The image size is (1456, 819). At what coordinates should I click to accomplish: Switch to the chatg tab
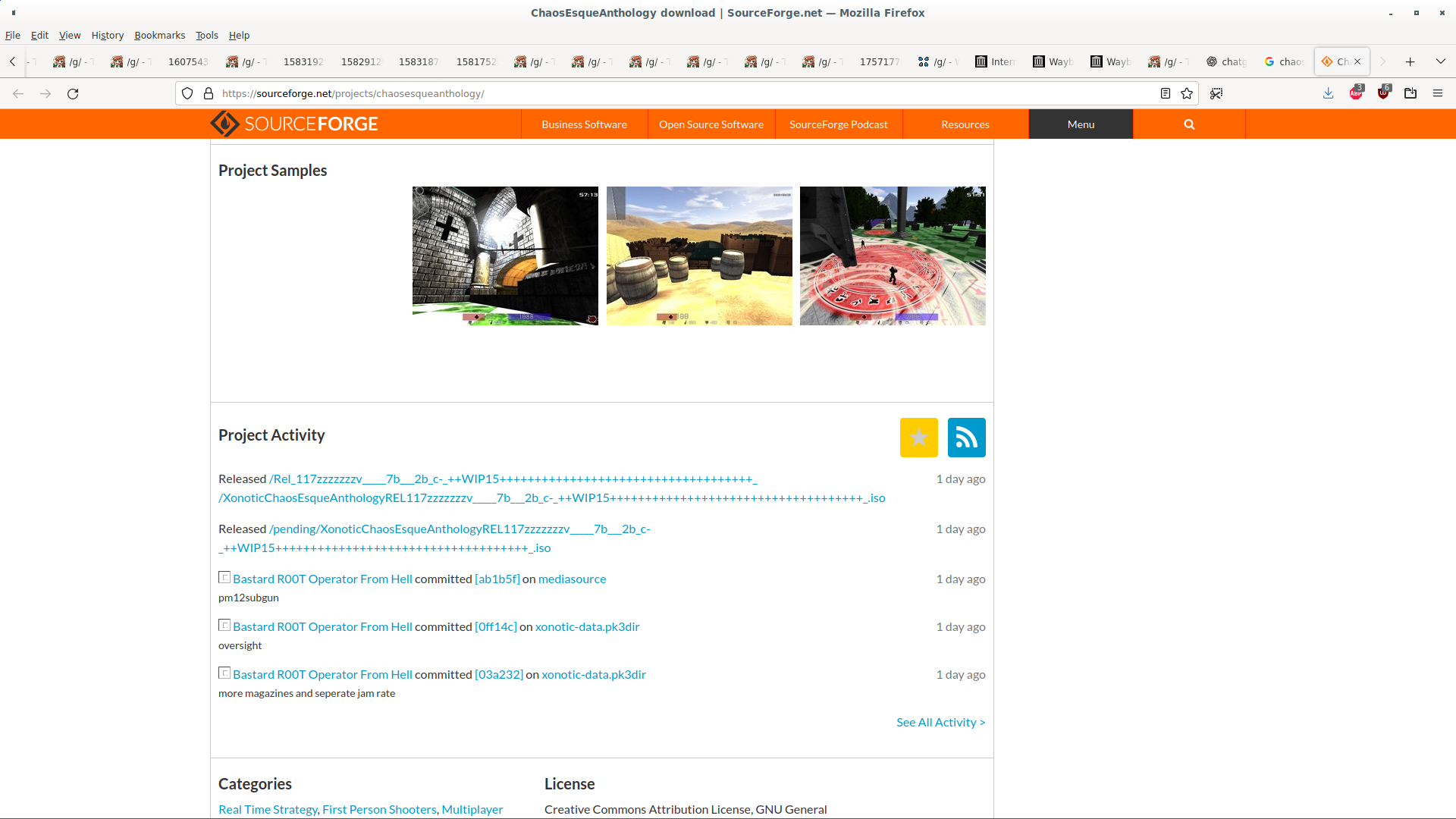[1227, 61]
